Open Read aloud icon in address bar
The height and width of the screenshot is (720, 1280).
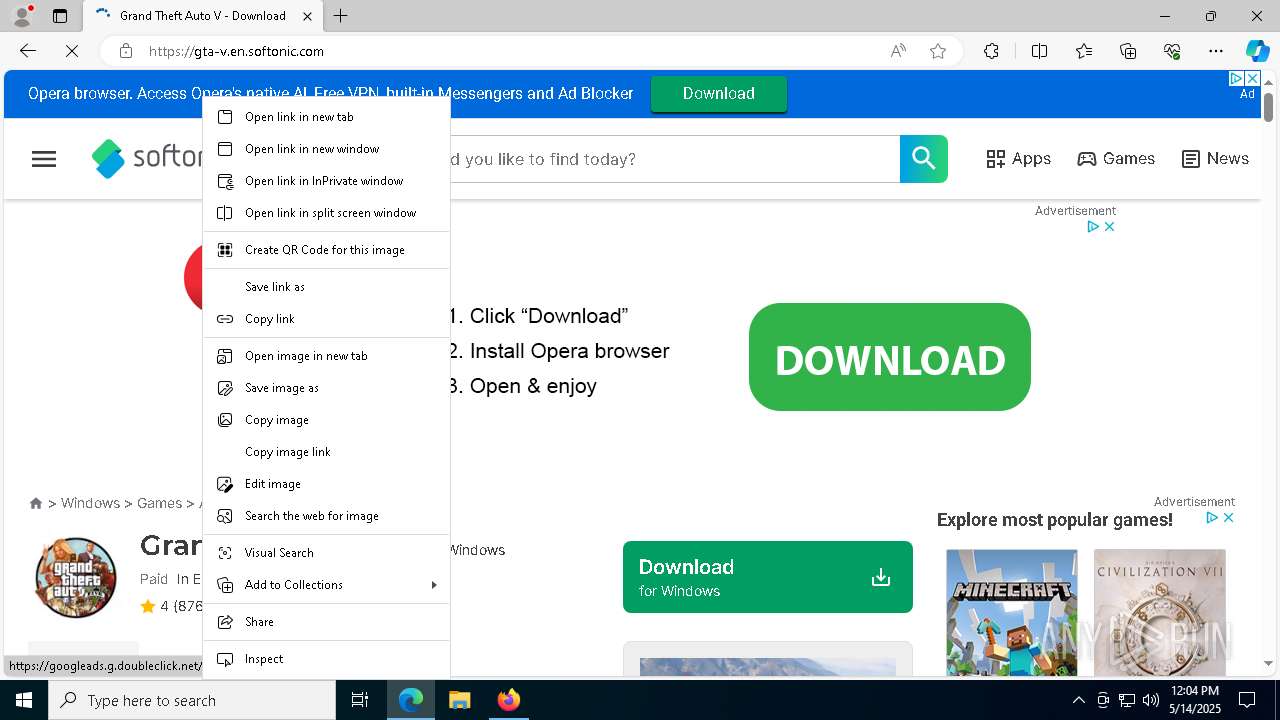[898, 51]
